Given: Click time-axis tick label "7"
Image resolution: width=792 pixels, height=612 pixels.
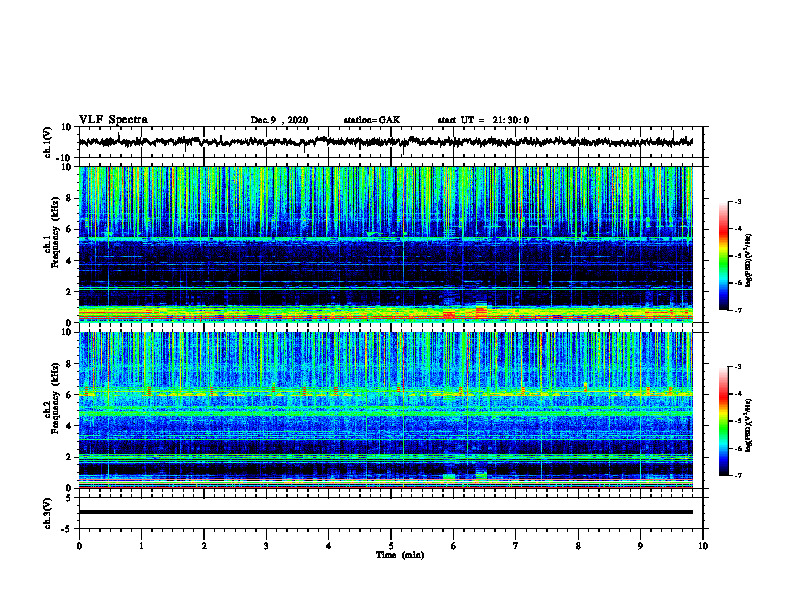Looking at the screenshot, I should coord(516,546).
